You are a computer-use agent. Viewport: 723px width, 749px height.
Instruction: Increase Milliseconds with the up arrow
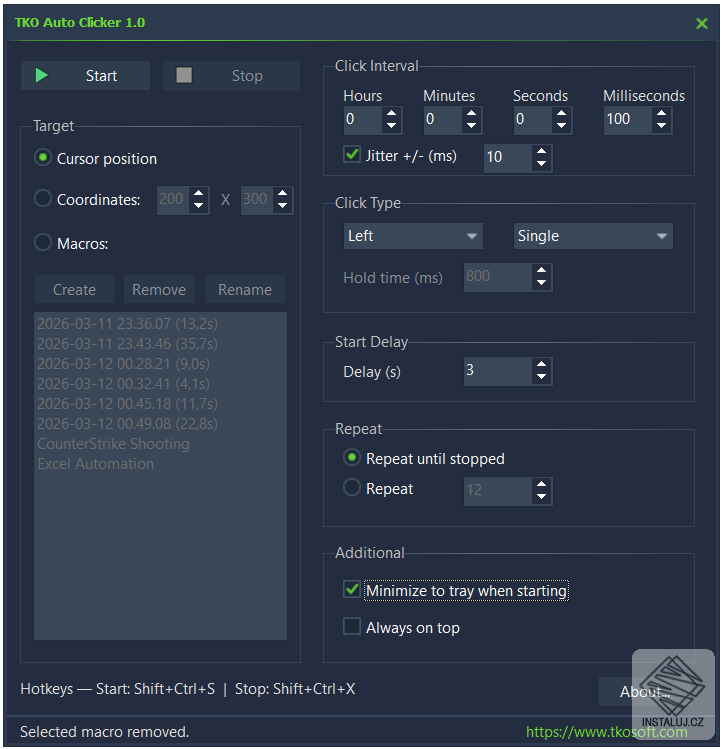661,114
